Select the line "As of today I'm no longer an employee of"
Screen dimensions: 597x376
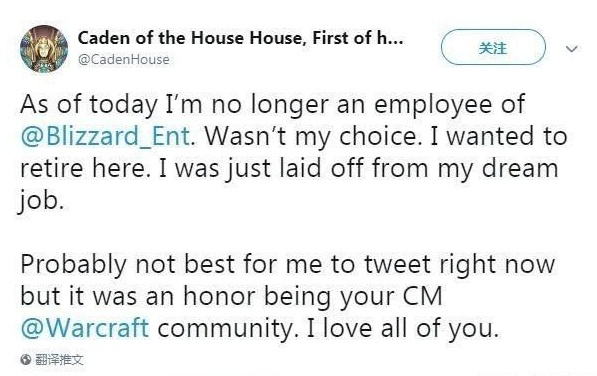click(x=273, y=104)
